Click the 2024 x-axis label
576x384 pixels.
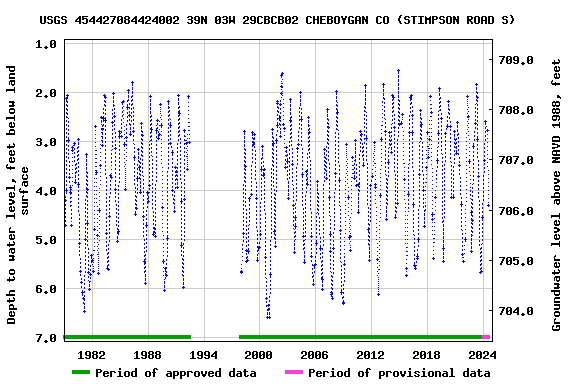pos(482,355)
